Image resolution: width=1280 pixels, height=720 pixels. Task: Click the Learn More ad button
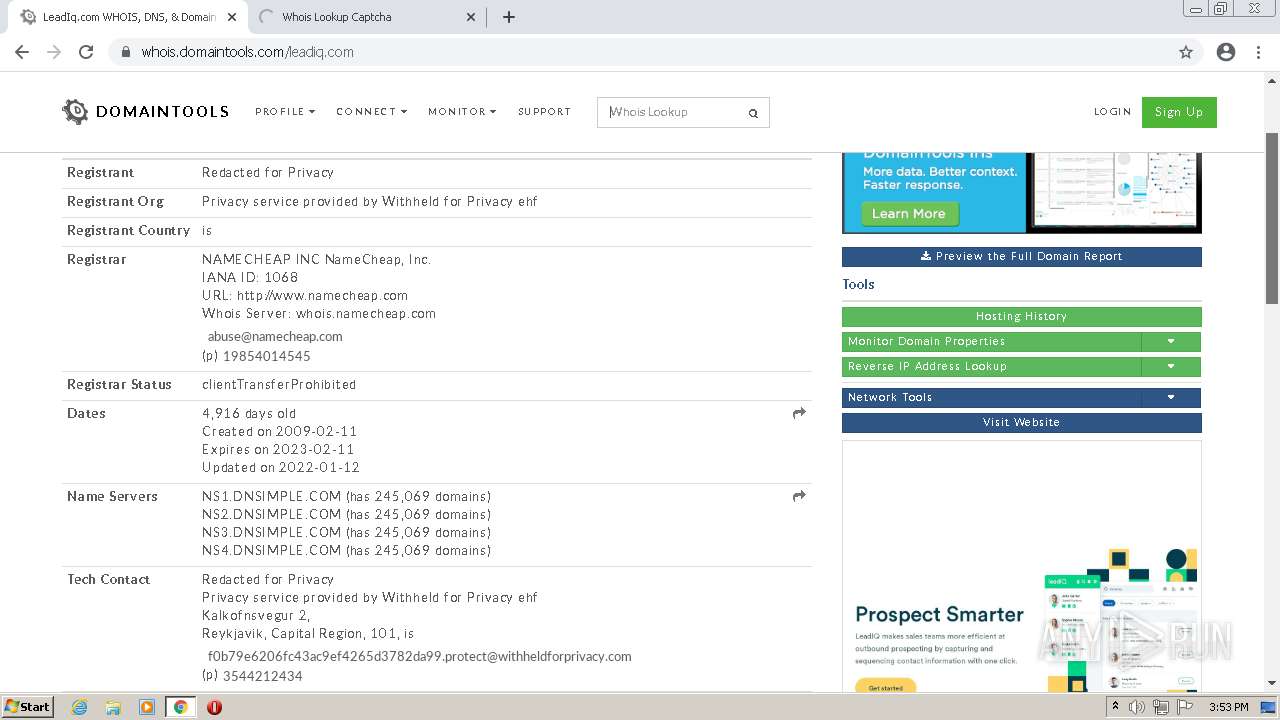tap(908, 213)
